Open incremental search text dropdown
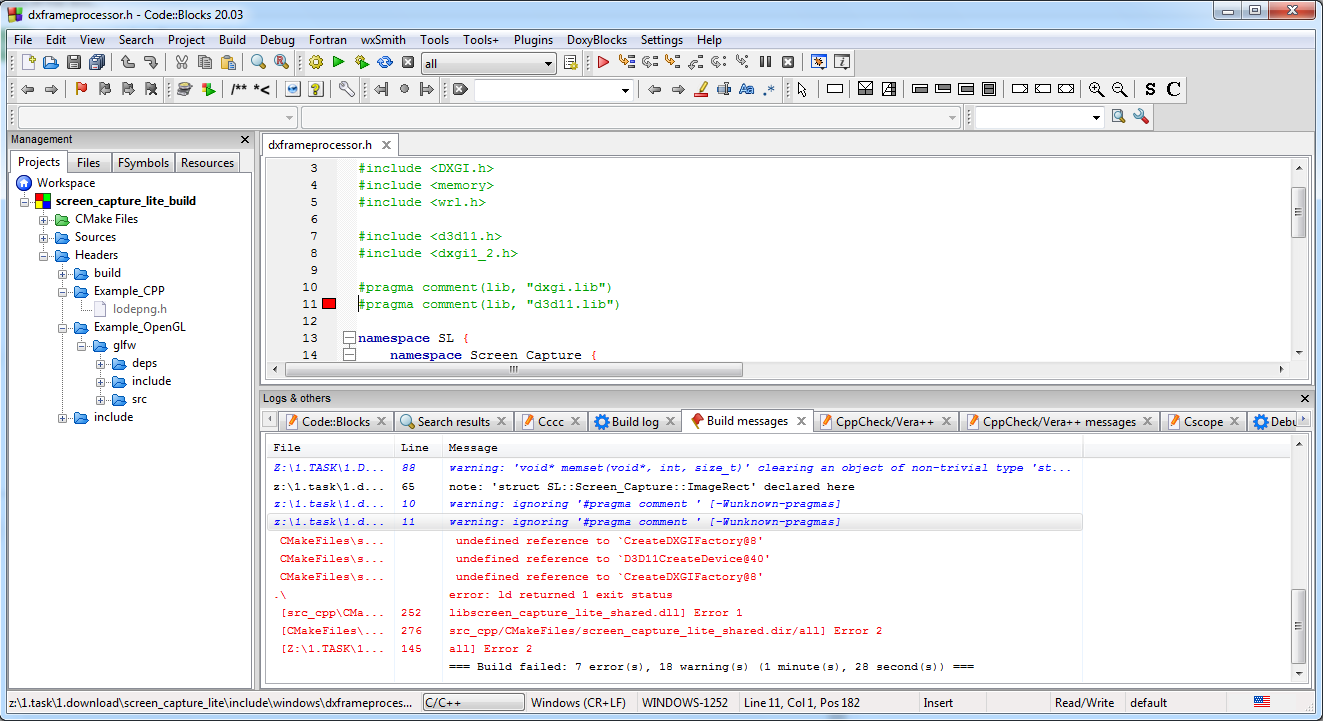 626,90
